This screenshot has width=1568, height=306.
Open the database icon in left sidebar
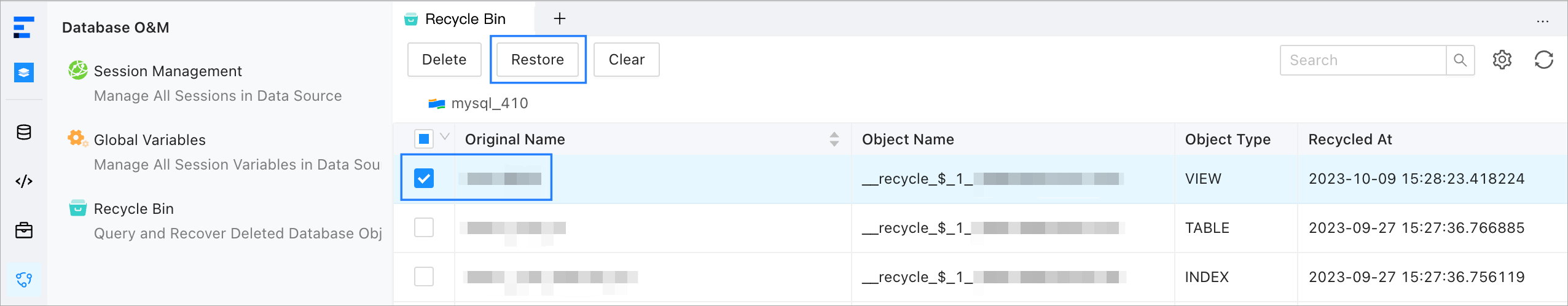[x=24, y=132]
